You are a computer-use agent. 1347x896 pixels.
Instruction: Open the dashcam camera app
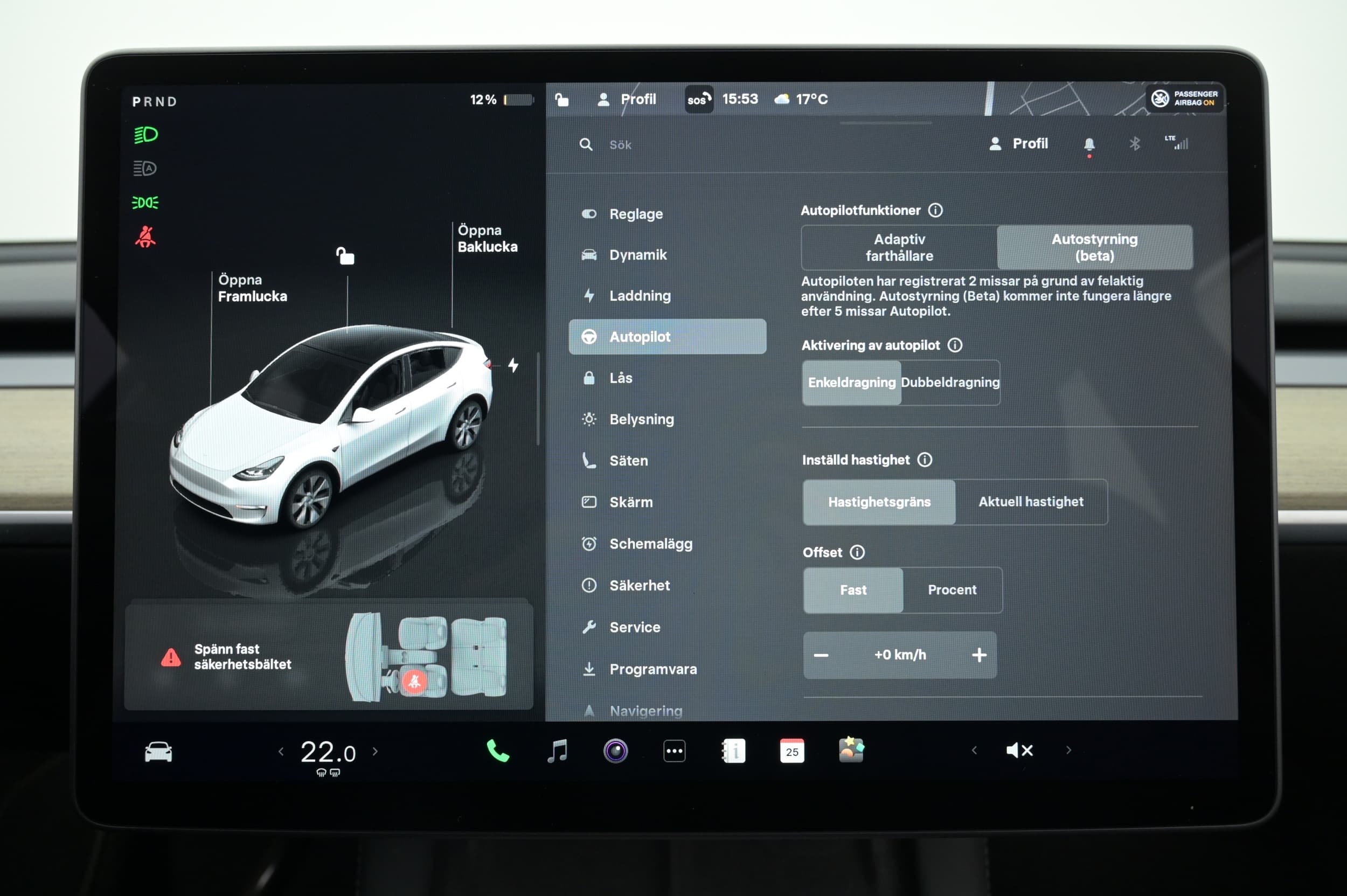(615, 751)
